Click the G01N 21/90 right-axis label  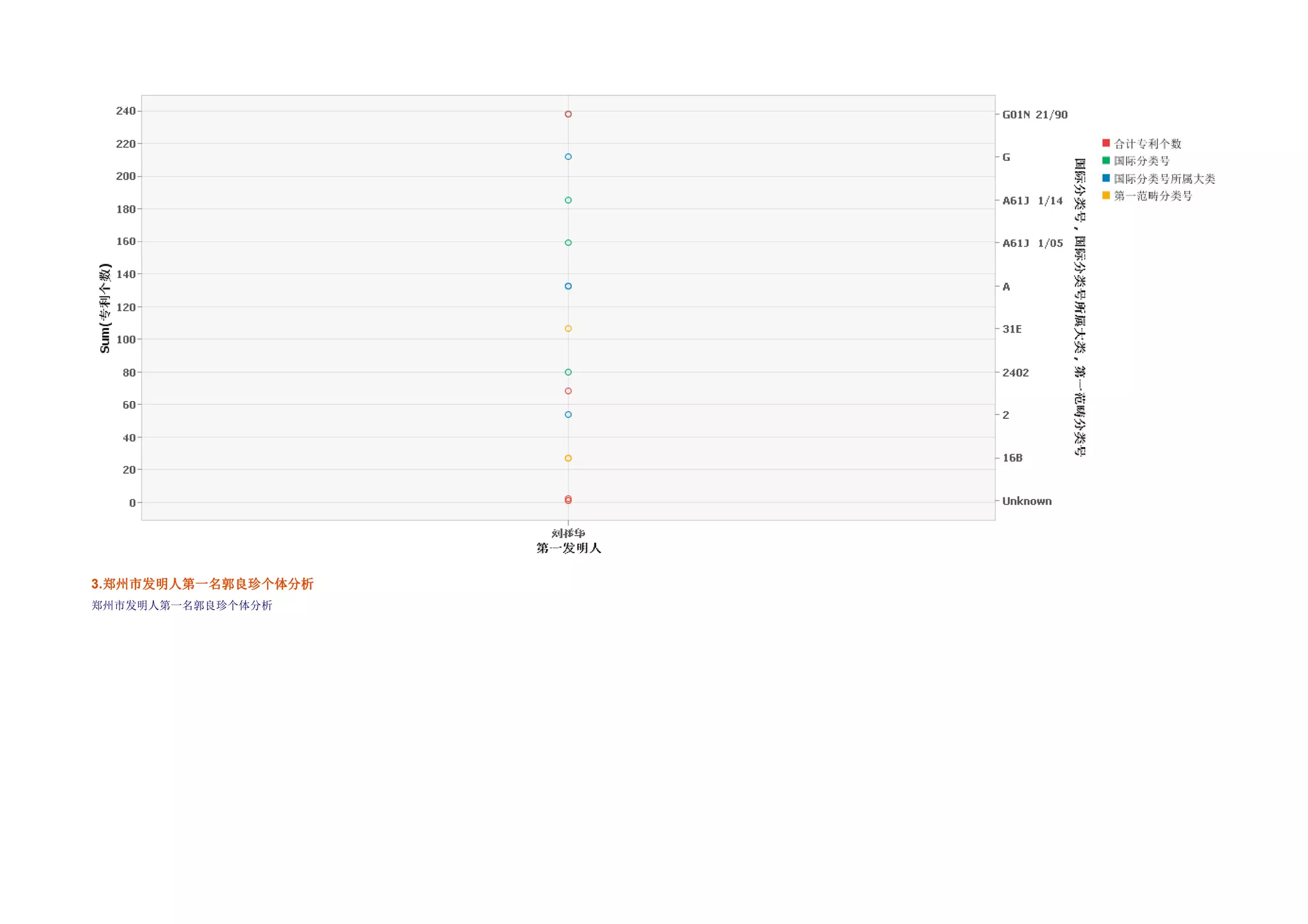click(x=1035, y=115)
